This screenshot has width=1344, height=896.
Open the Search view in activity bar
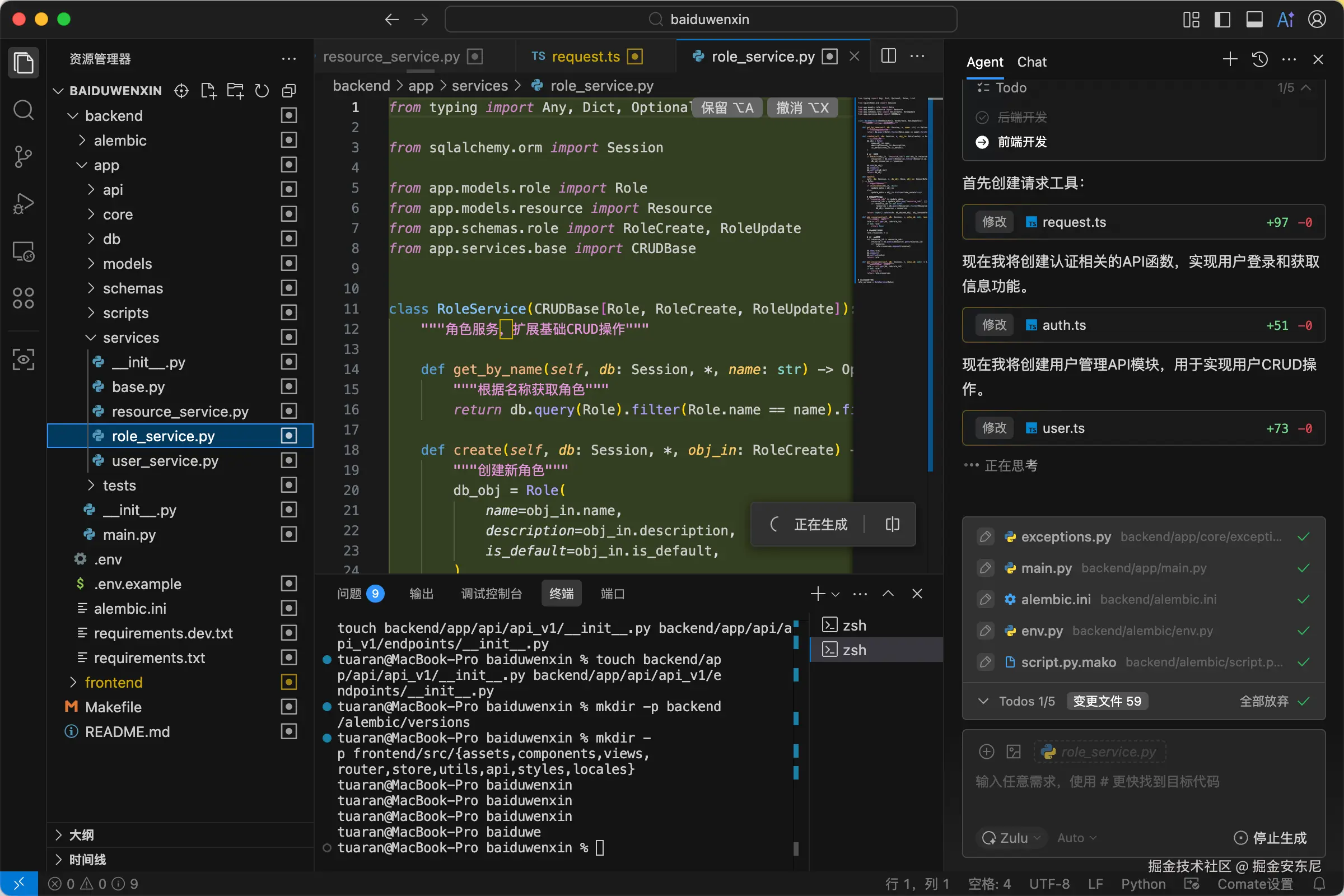(23, 109)
